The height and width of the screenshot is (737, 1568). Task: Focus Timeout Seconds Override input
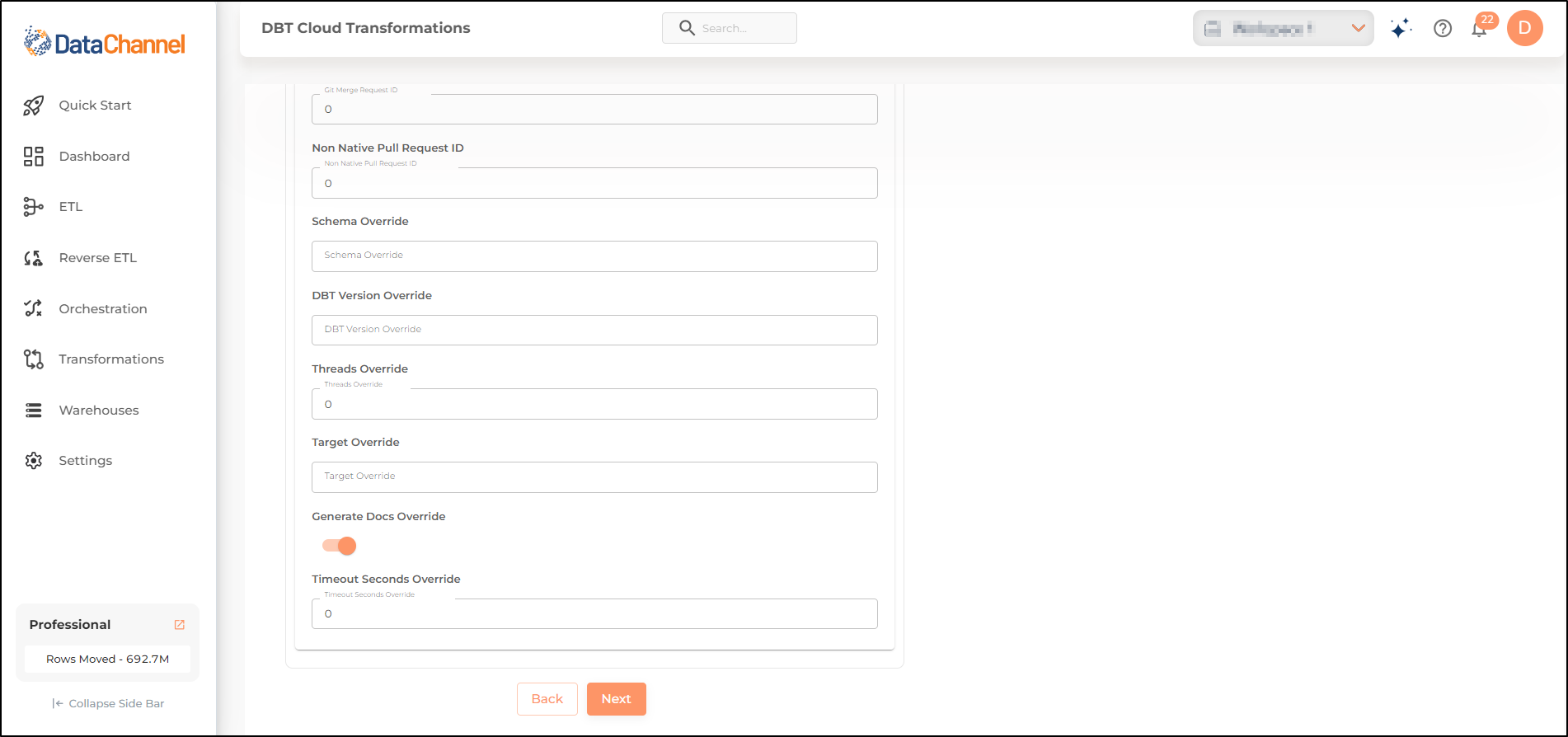coord(594,613)
